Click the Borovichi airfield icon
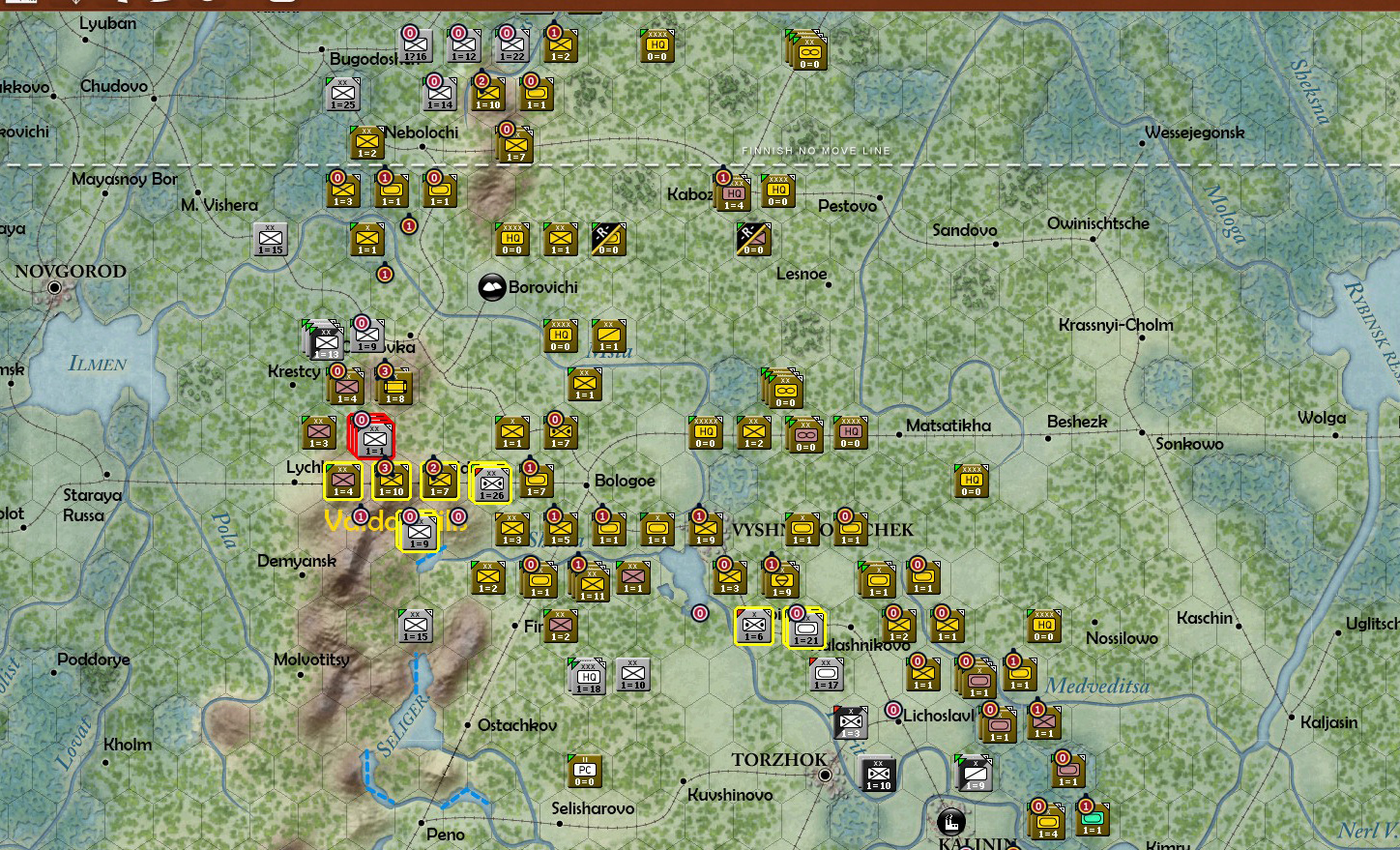Image resolution: width=1400 pixels, height=850 pixels. coord(492,287)
